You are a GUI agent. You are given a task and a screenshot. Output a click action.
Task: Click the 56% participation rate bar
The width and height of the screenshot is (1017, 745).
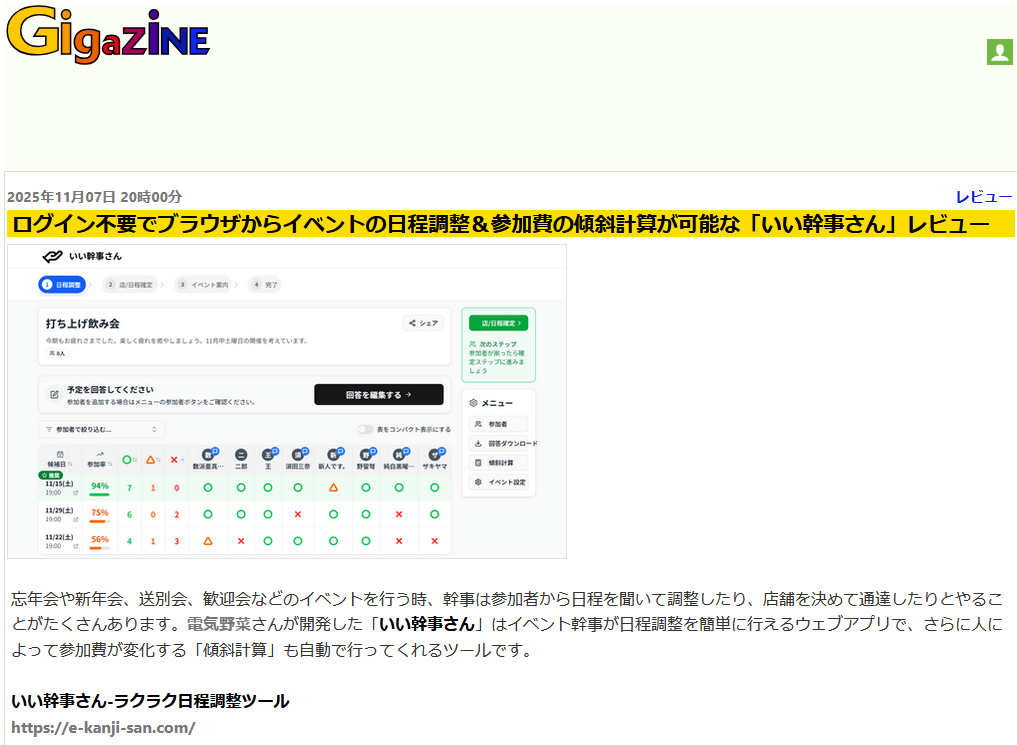(x=100, y=548)
